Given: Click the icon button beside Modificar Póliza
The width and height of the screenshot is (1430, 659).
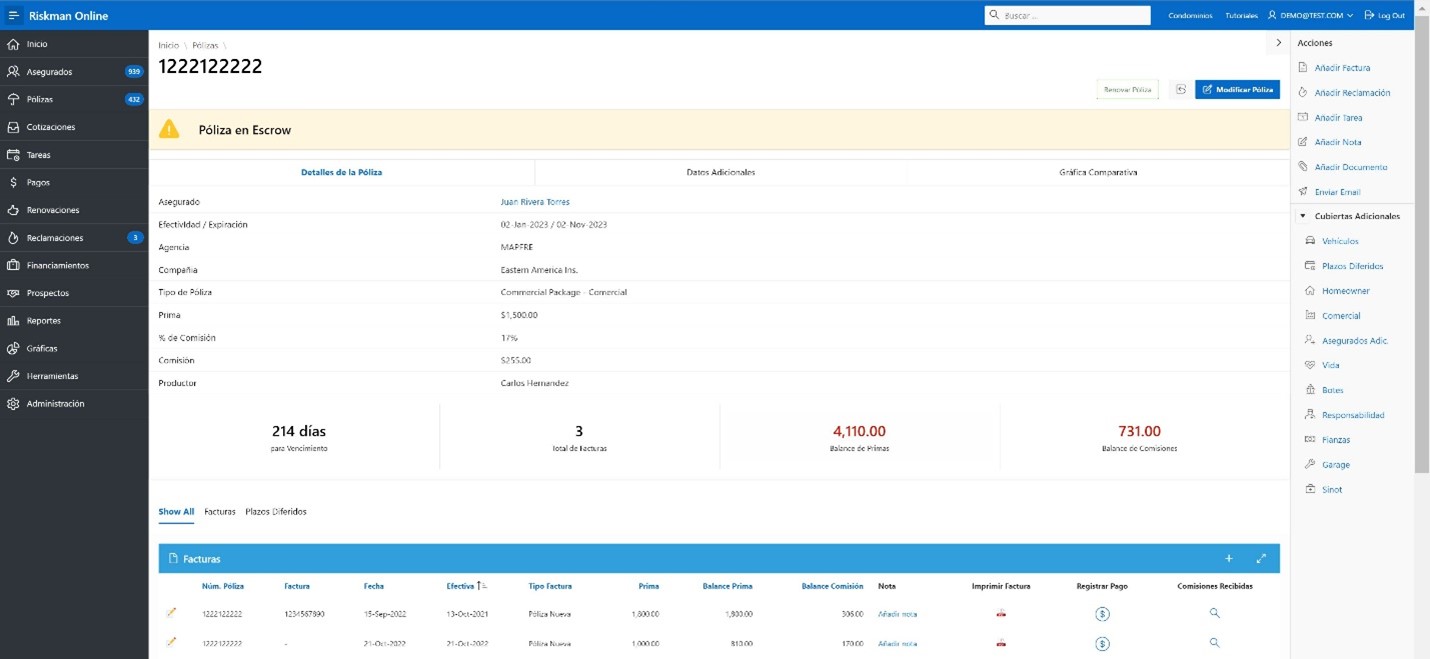Looking at the screenshot, I should point(1180,89).
